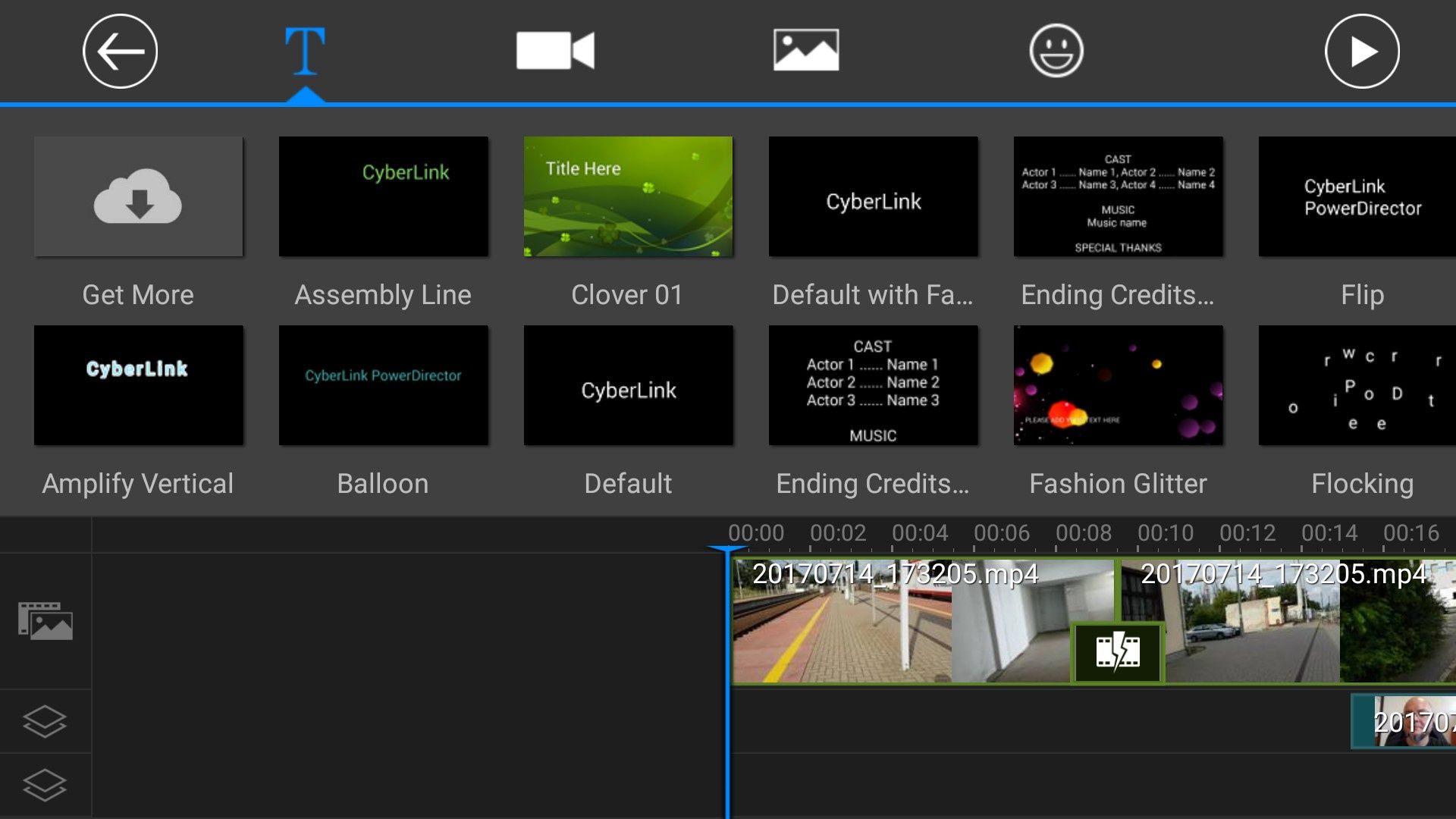The height and width of the screenshot is (819, 1456).
Task: Click the 00:02 mark on the timeline ruler
Action: coord(838,533)
